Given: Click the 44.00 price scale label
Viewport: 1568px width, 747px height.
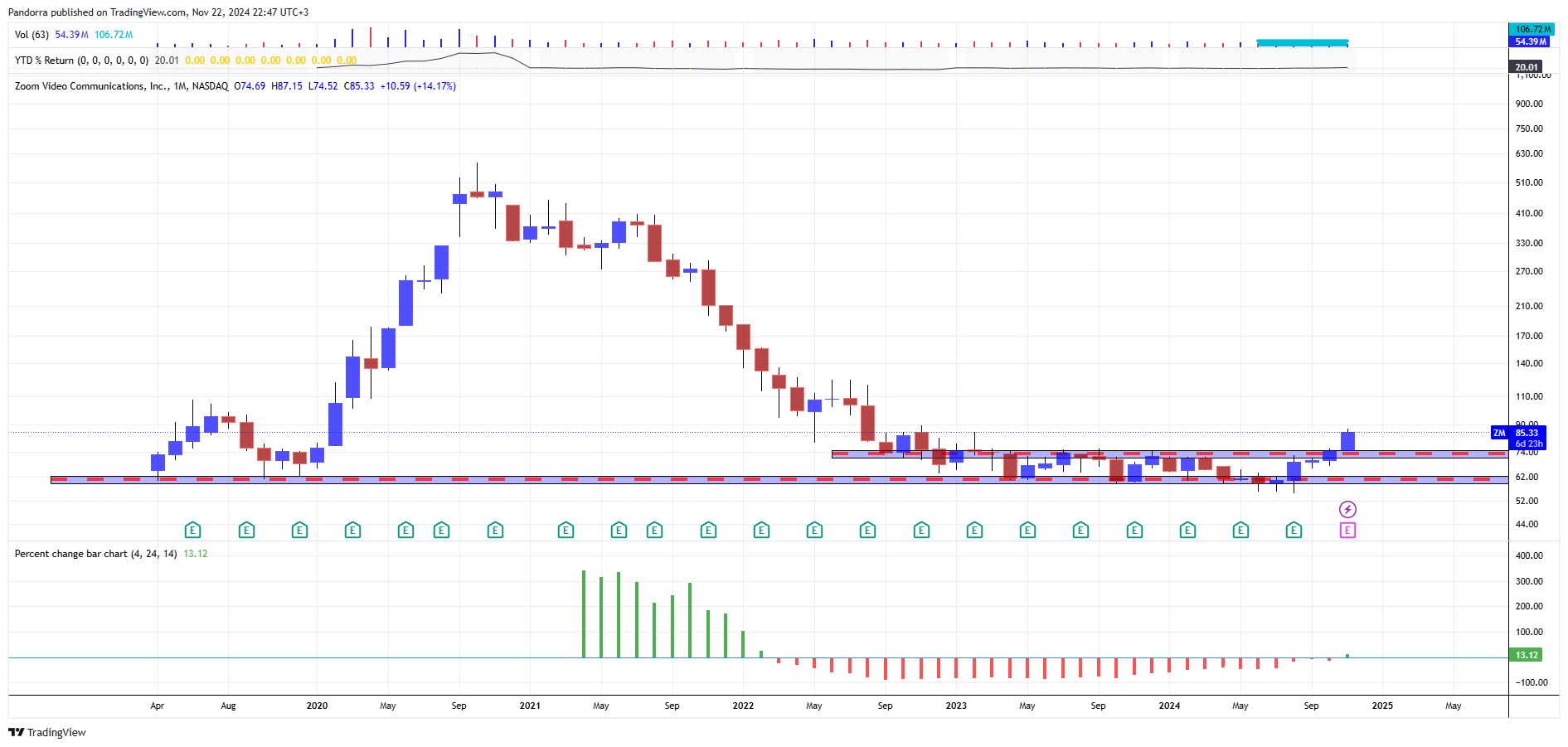Looking at the screenshot, I should coord(1527,524).
